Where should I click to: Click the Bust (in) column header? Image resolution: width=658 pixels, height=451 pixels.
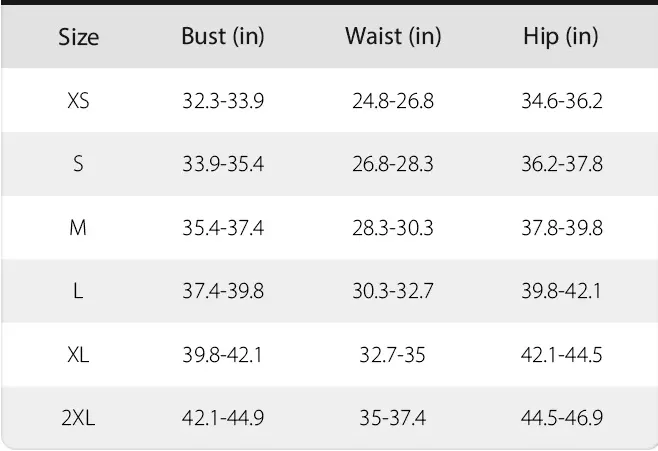222,37
